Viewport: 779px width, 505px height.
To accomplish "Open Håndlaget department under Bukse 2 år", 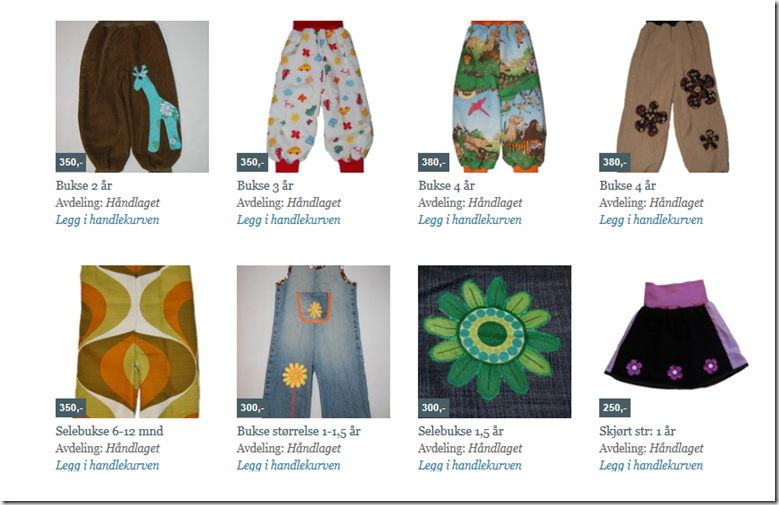I will [x=133, y=203].
